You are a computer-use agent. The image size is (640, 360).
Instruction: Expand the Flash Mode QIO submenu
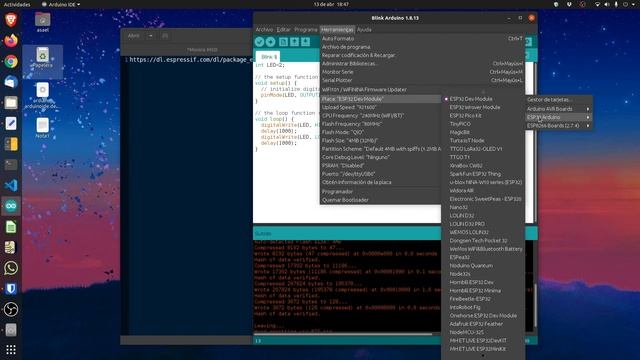[380, 132]
